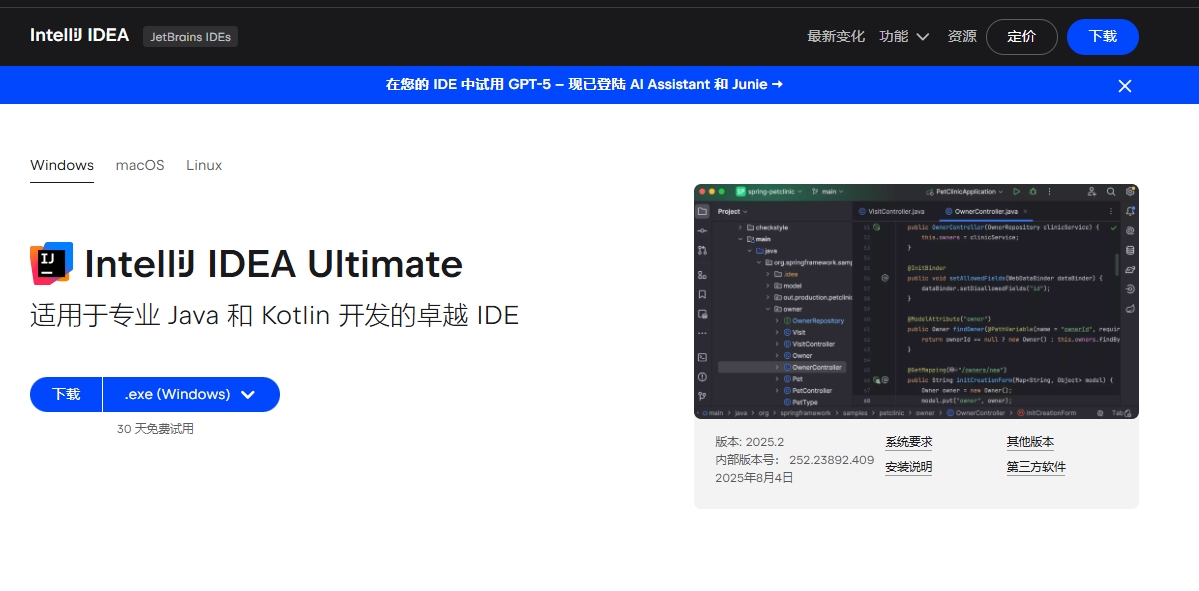Expand the model package in preview tree
Image resolution: width=1199 pixels, height=591 pixels.
pyautogui.click(x=768, y=286)
